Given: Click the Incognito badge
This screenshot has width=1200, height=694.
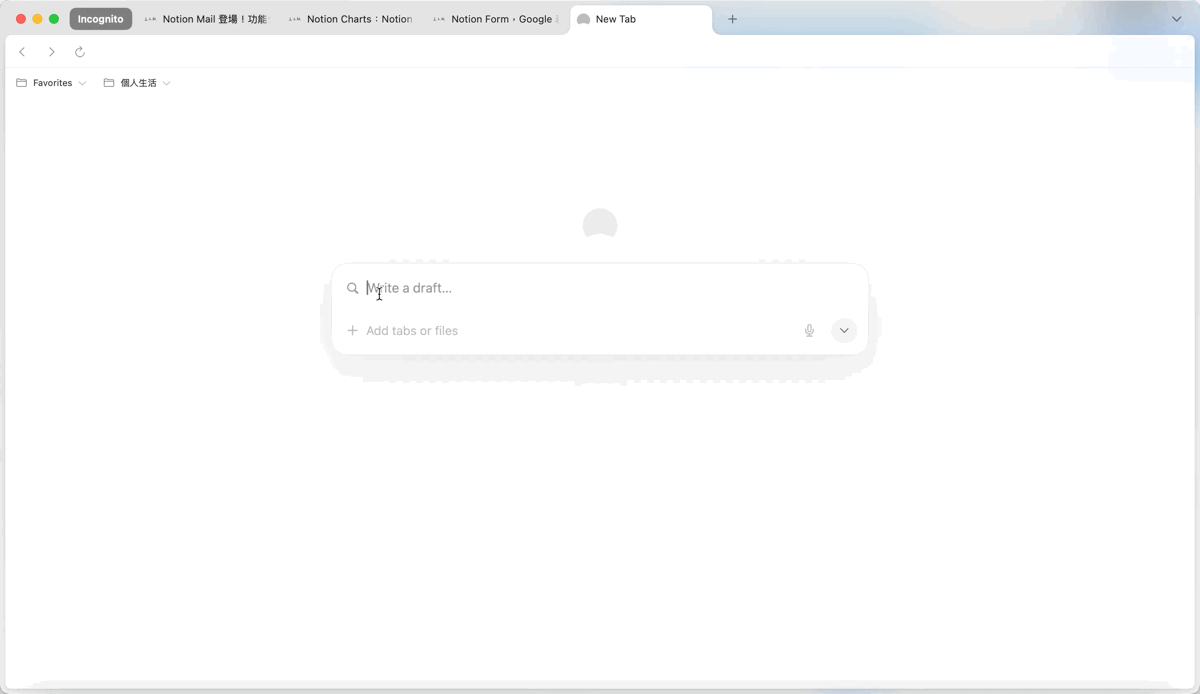Looking at the screenshot, I should (101, 19).
